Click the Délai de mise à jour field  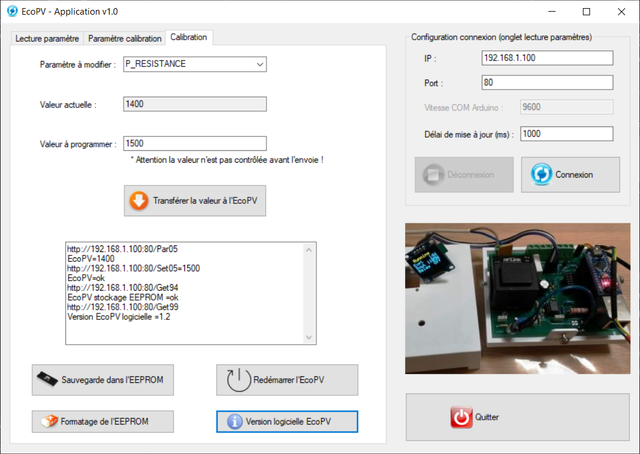click(x=567, y=134)
